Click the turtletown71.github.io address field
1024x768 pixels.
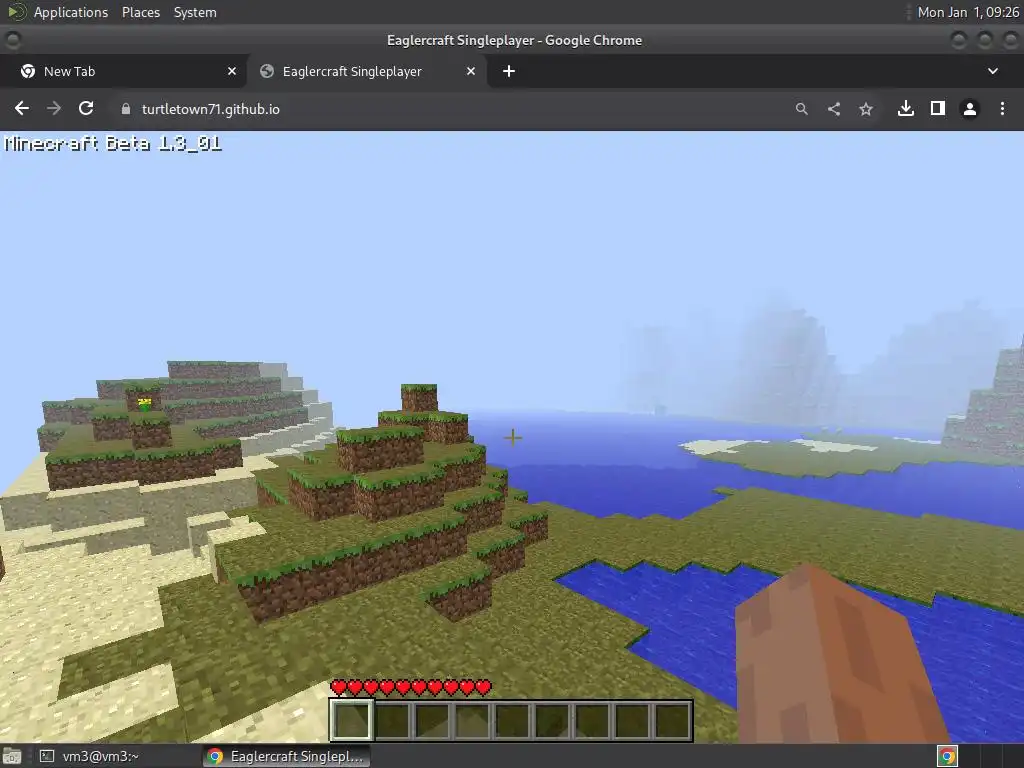(x=210, y=109)
